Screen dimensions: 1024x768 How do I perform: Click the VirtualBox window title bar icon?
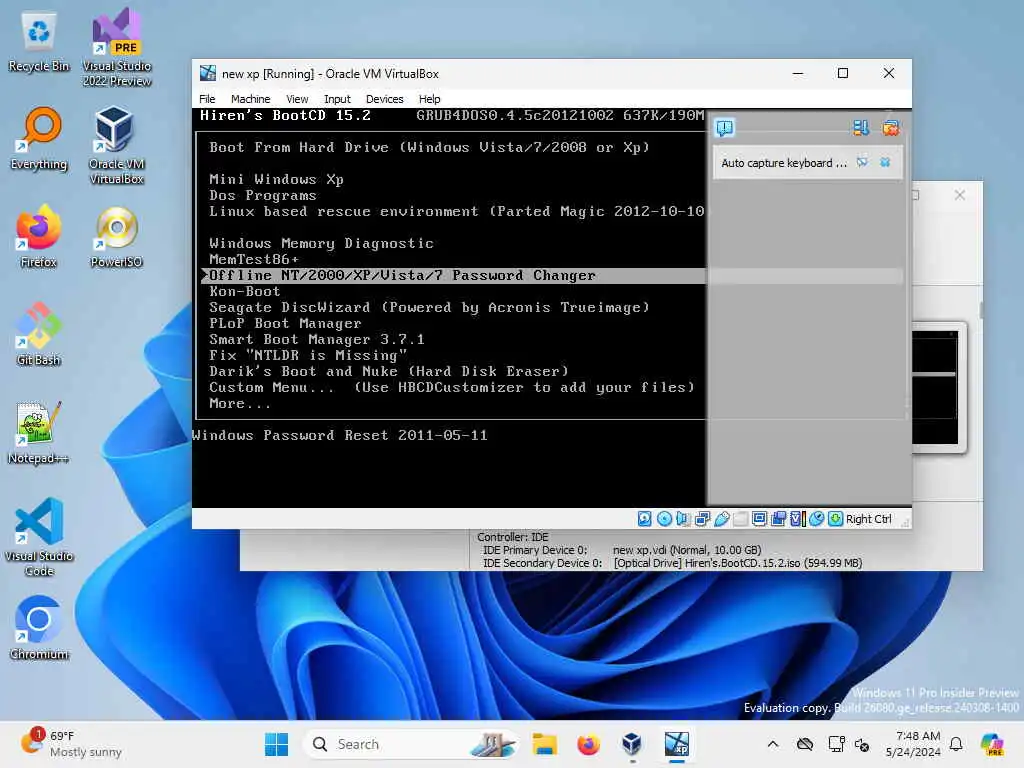(x=208, y=73)
